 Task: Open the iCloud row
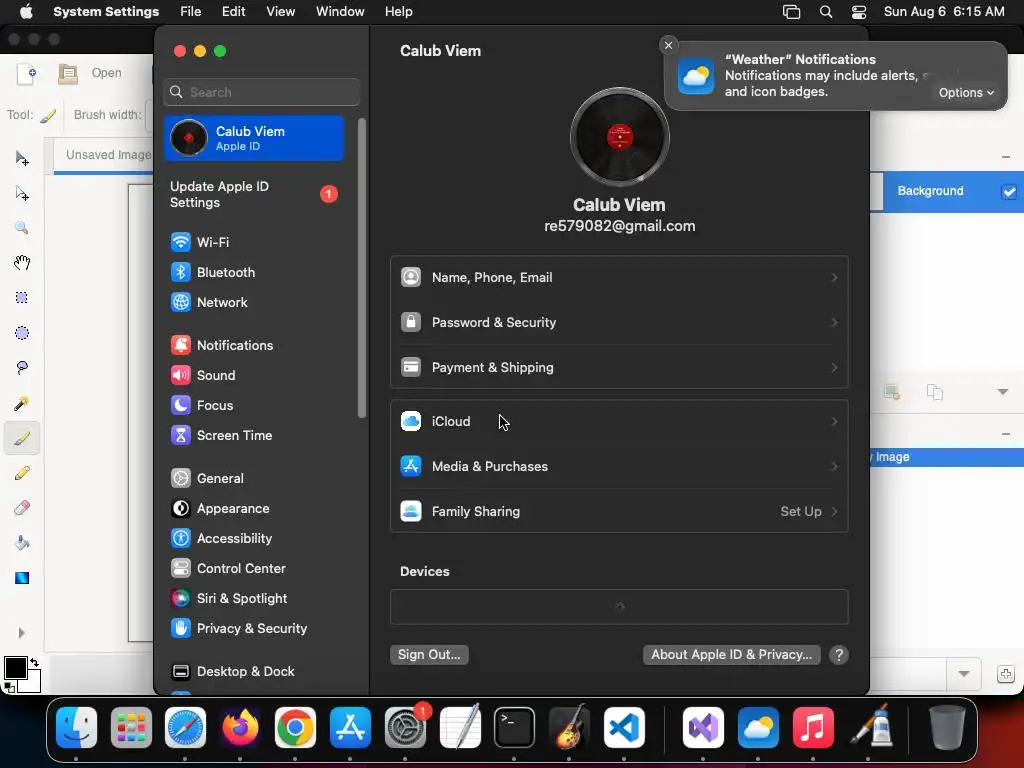(x=619, y=422)
